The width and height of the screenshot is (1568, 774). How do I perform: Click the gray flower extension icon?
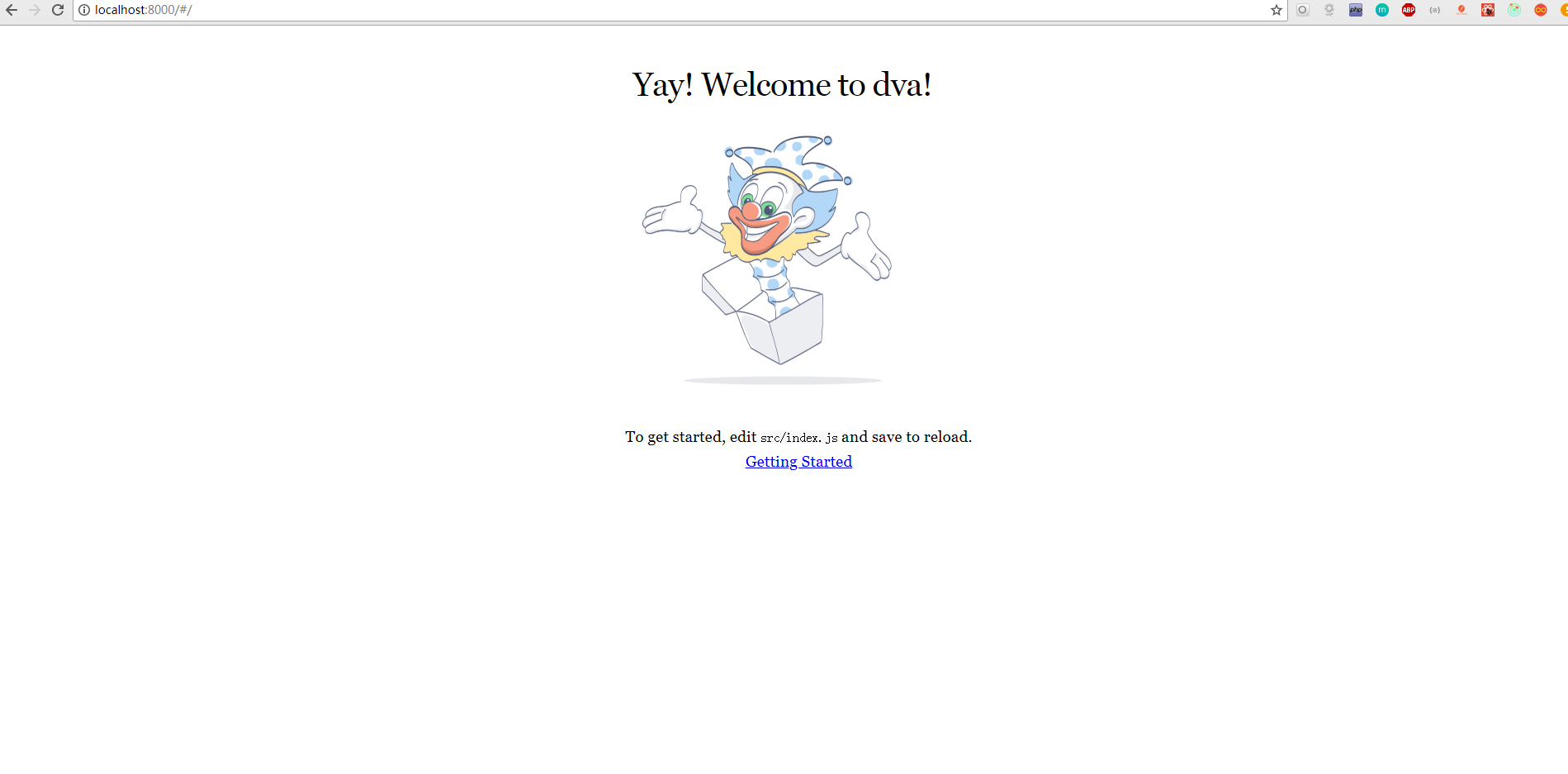pos(1329,10)
